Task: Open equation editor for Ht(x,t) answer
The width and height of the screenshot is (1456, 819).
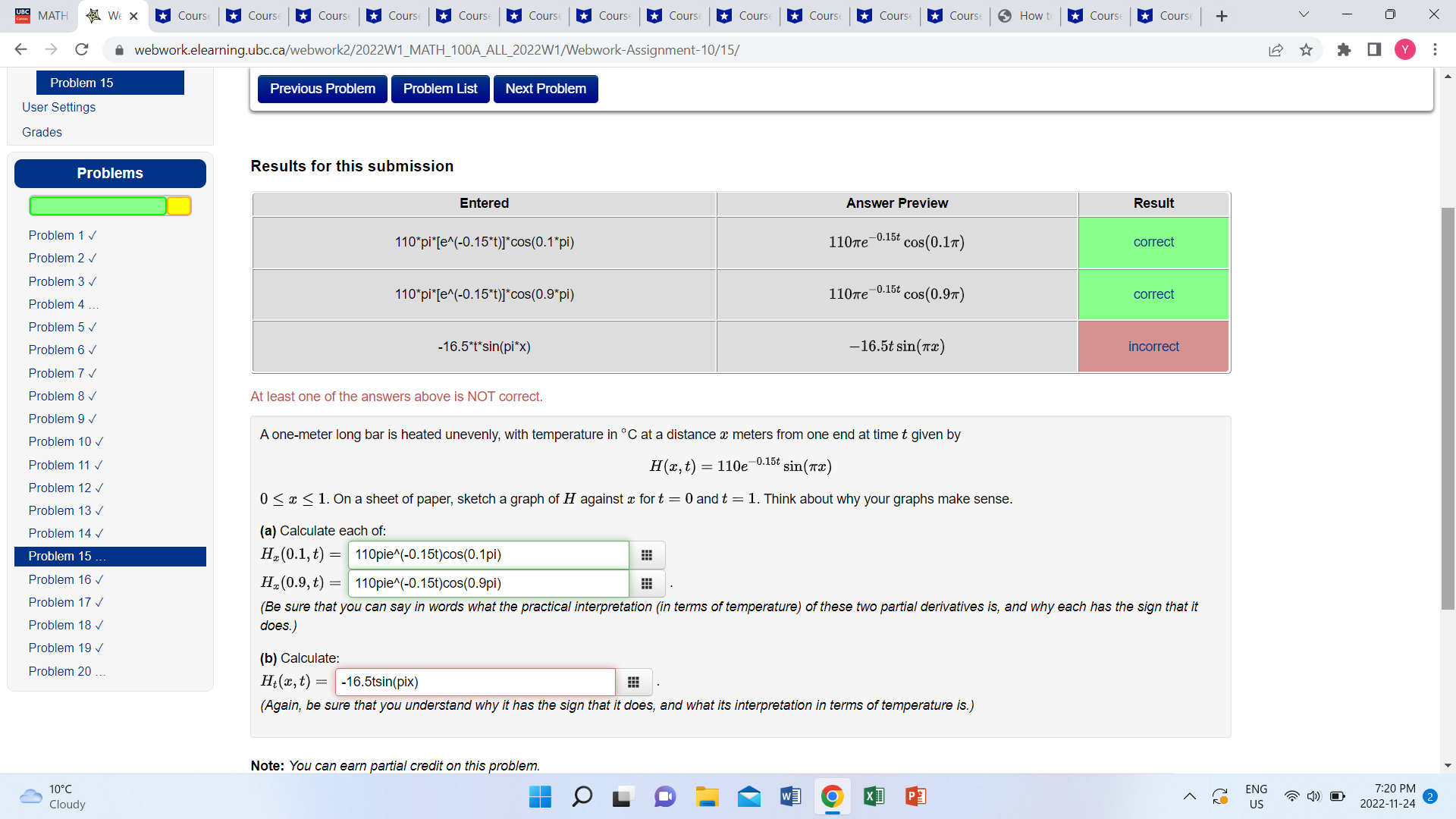Action: (x=634, y=682)
